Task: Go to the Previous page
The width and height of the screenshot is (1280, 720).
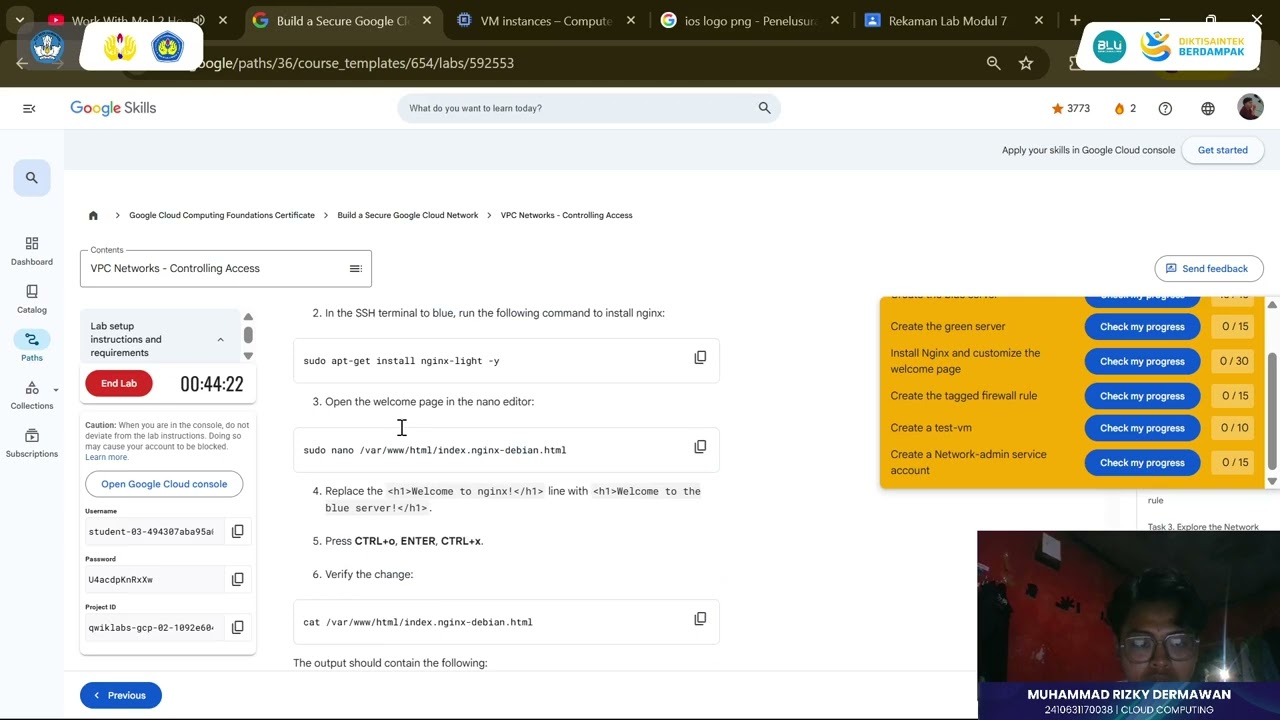Action: 120,695
